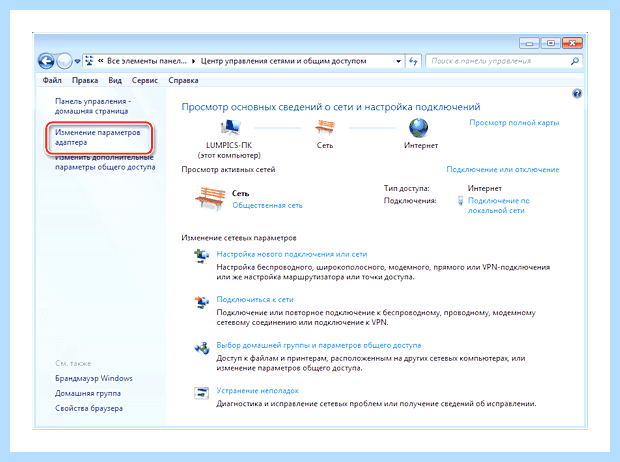Open Свойства браузера link
The width and height of the screenshot is (620, 462).
pyautogui.click(x=89, y=409)
